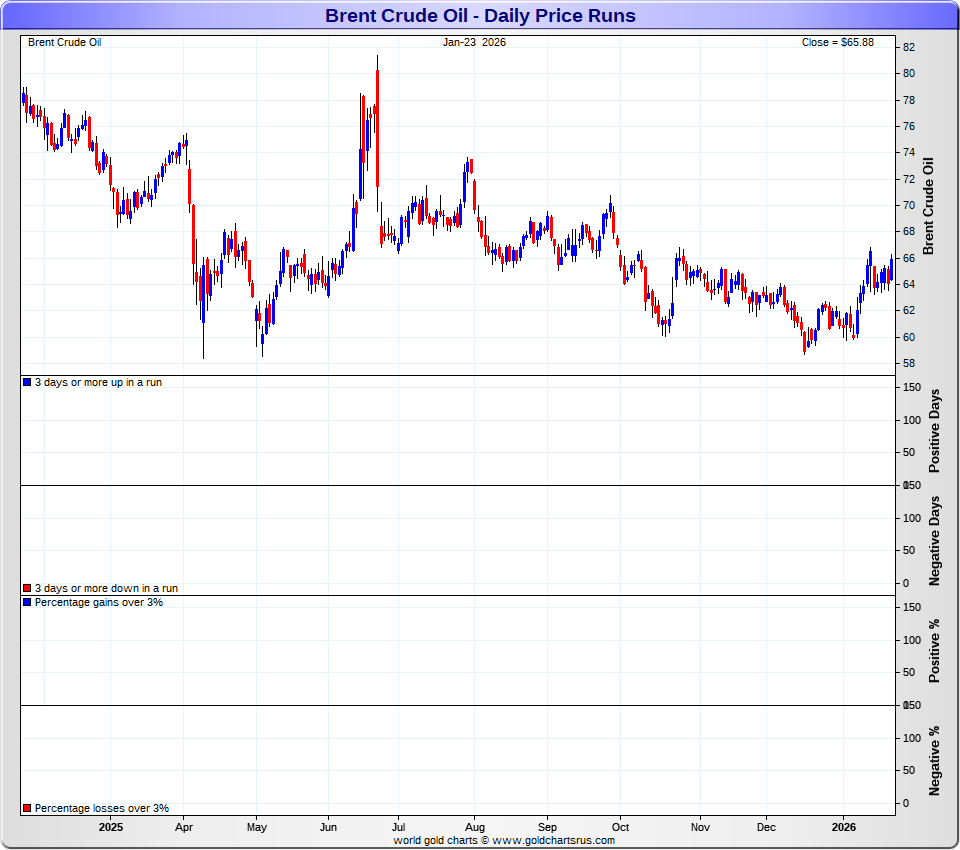960x850 pixels.
Task: Click the blue swatch beside '3 days or more up in a run'
Action: [x=27, y=382]
